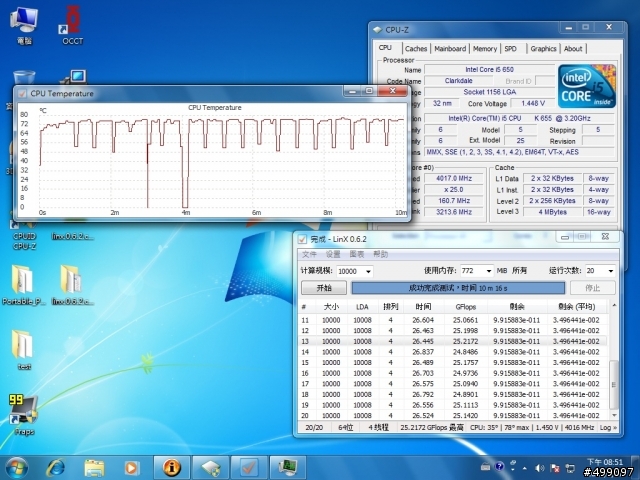The image size is (640, 480).
Task: Click the LinX results vertical scrollbar
Action: point(613,384)
